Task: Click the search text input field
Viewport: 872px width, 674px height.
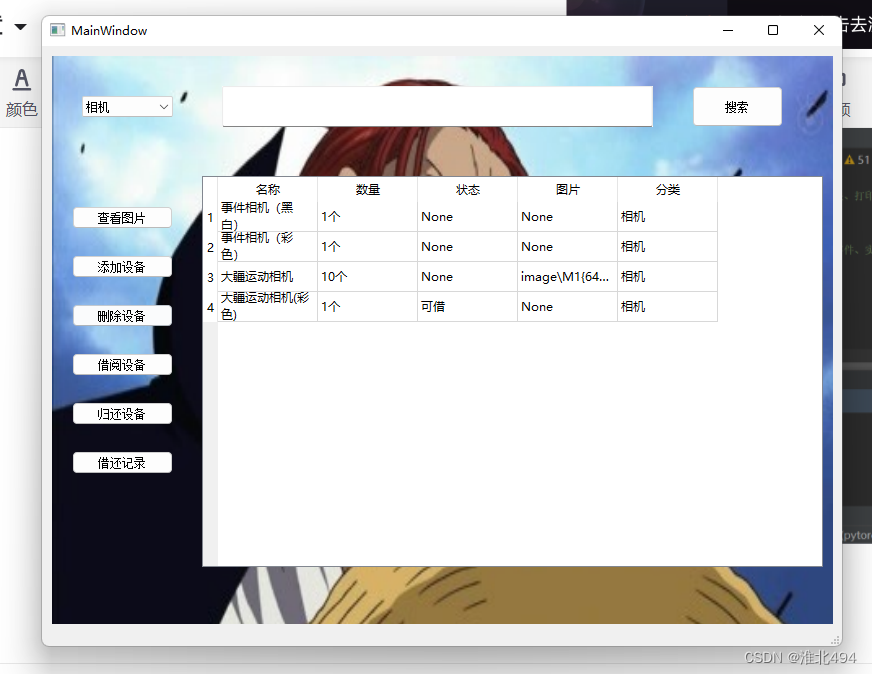Action: coord(438,106)
